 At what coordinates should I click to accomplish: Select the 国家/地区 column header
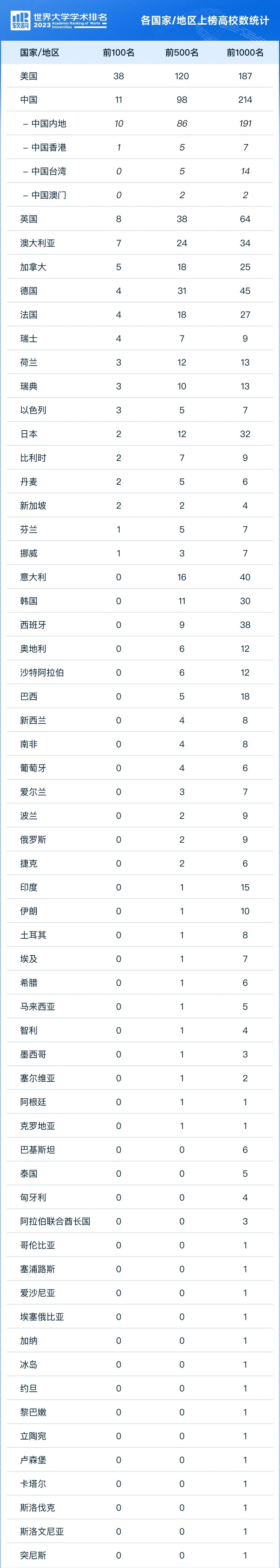[40, 52]
